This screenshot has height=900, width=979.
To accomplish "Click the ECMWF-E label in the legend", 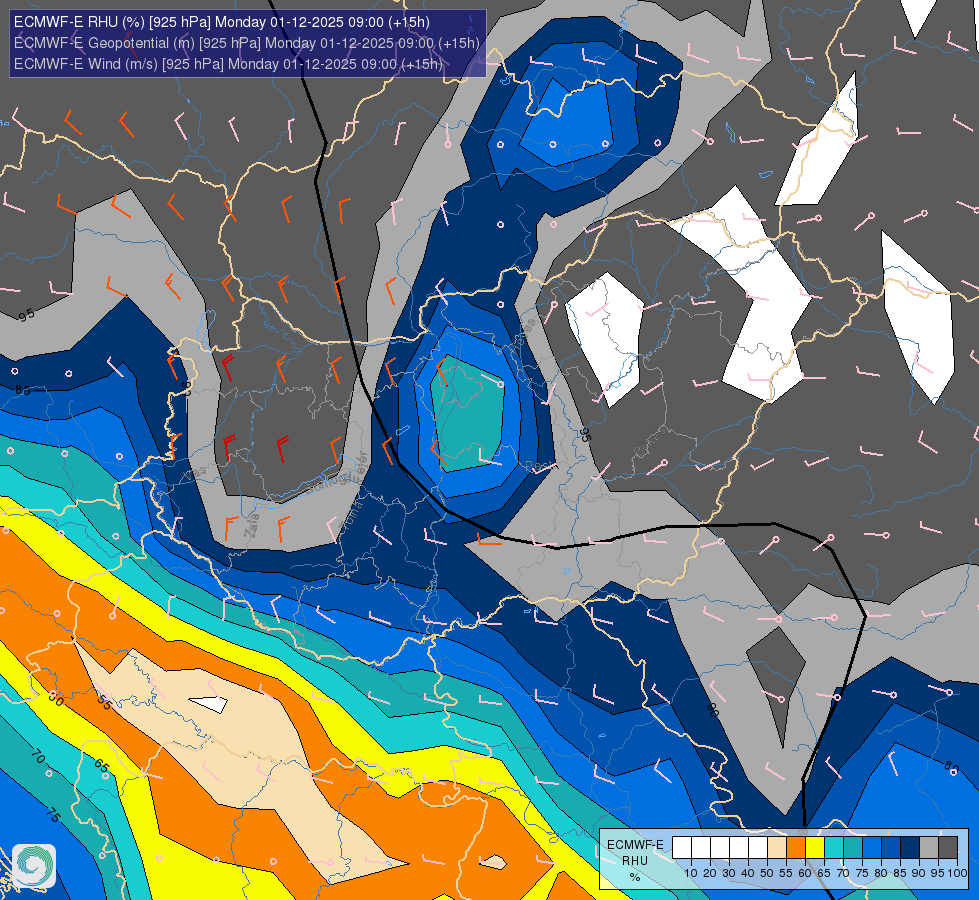I will click(635, 845).
